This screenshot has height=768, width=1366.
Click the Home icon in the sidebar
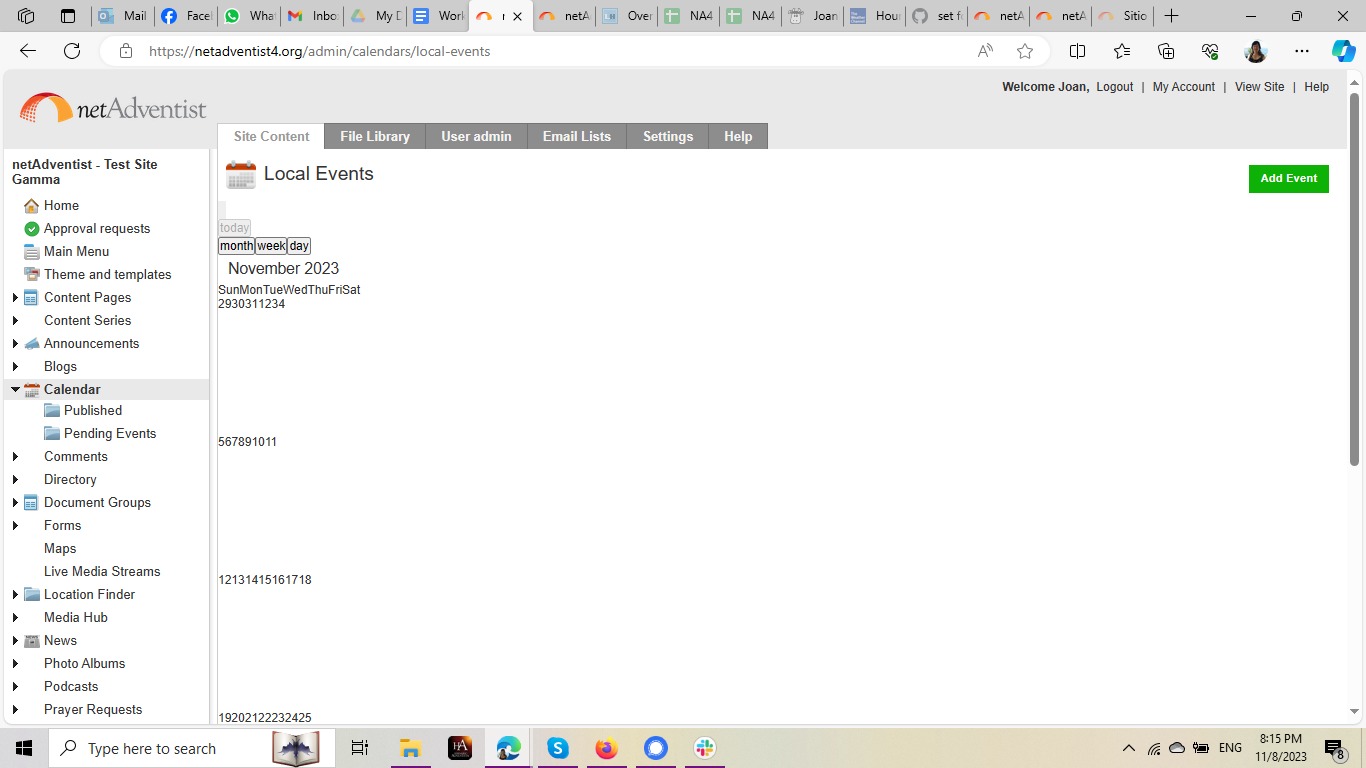coord(31,206)
